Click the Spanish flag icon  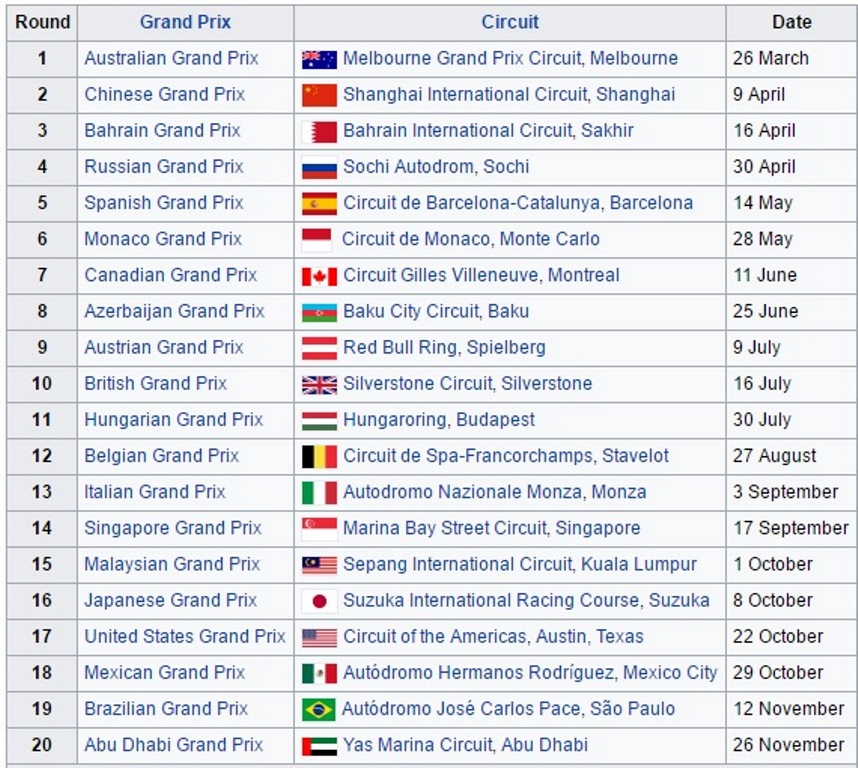pos(319,203)
